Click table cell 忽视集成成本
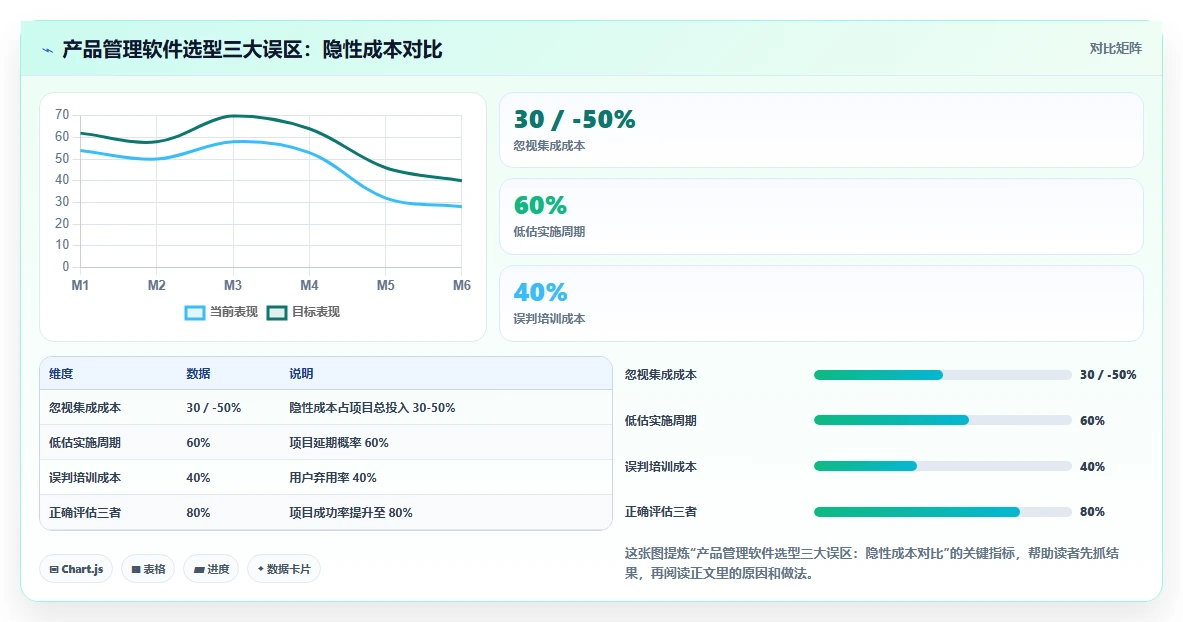This screenshot has height=622, width=1183. pyautogui.click(x=84, y=408)
